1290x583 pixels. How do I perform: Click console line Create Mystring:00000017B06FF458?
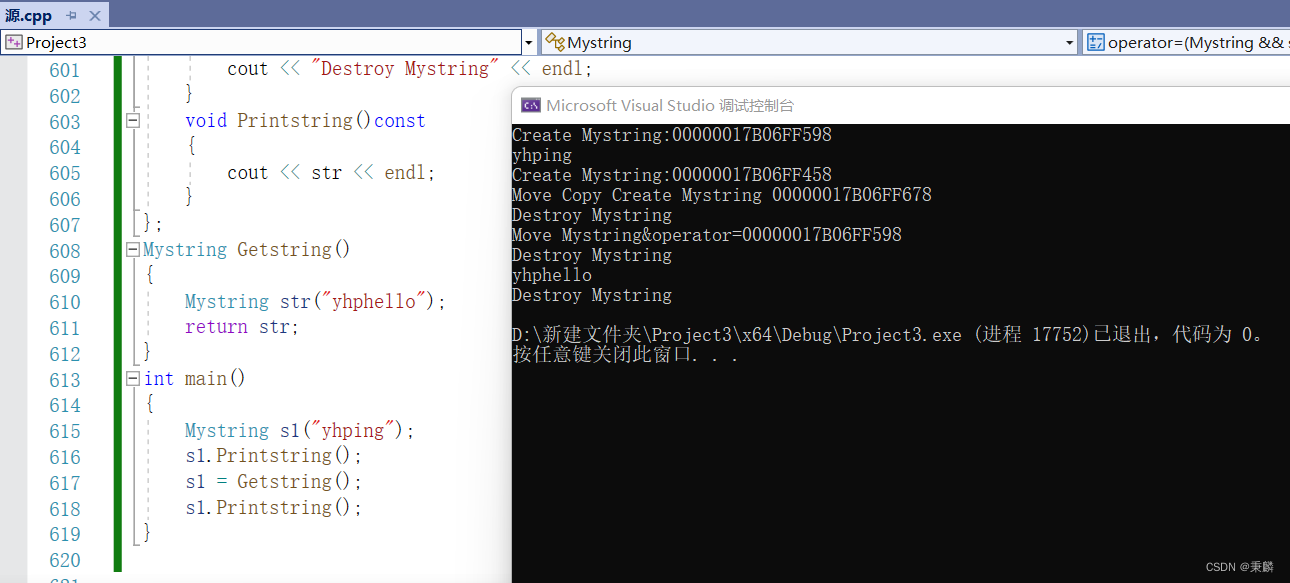(672, 175)
